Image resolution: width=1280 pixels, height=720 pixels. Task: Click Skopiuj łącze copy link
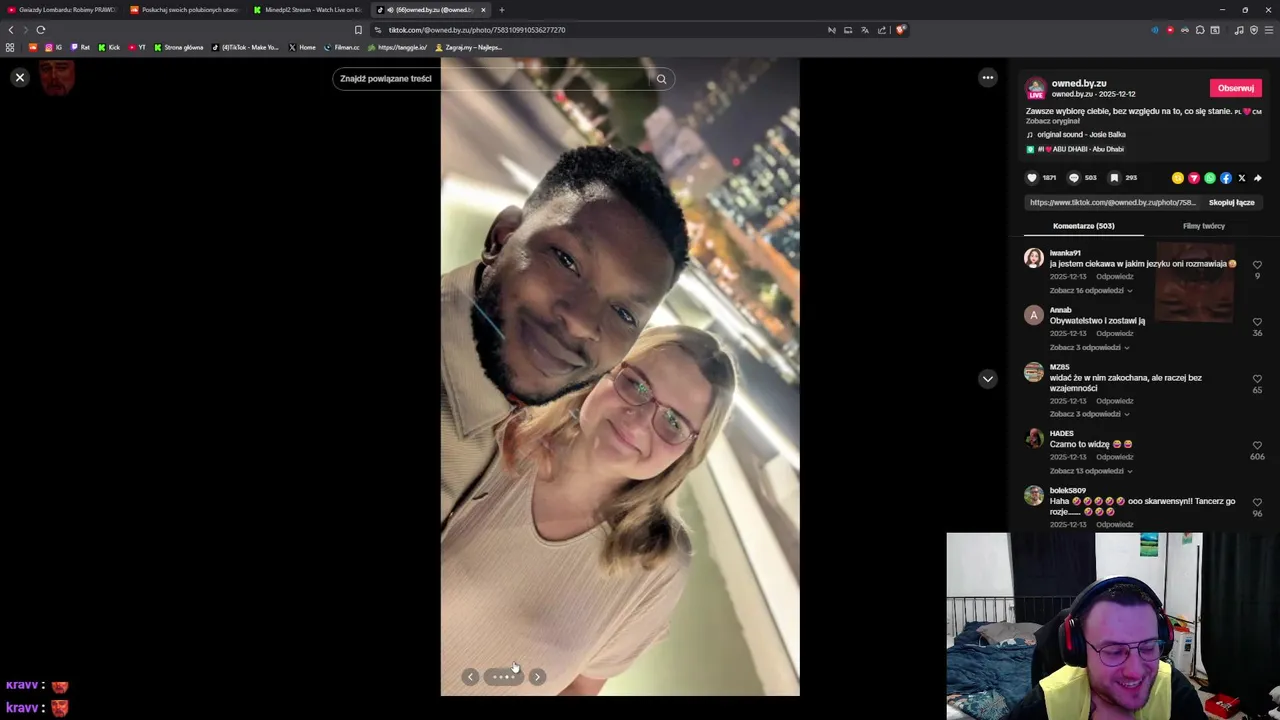click(x=1231, y=203)
